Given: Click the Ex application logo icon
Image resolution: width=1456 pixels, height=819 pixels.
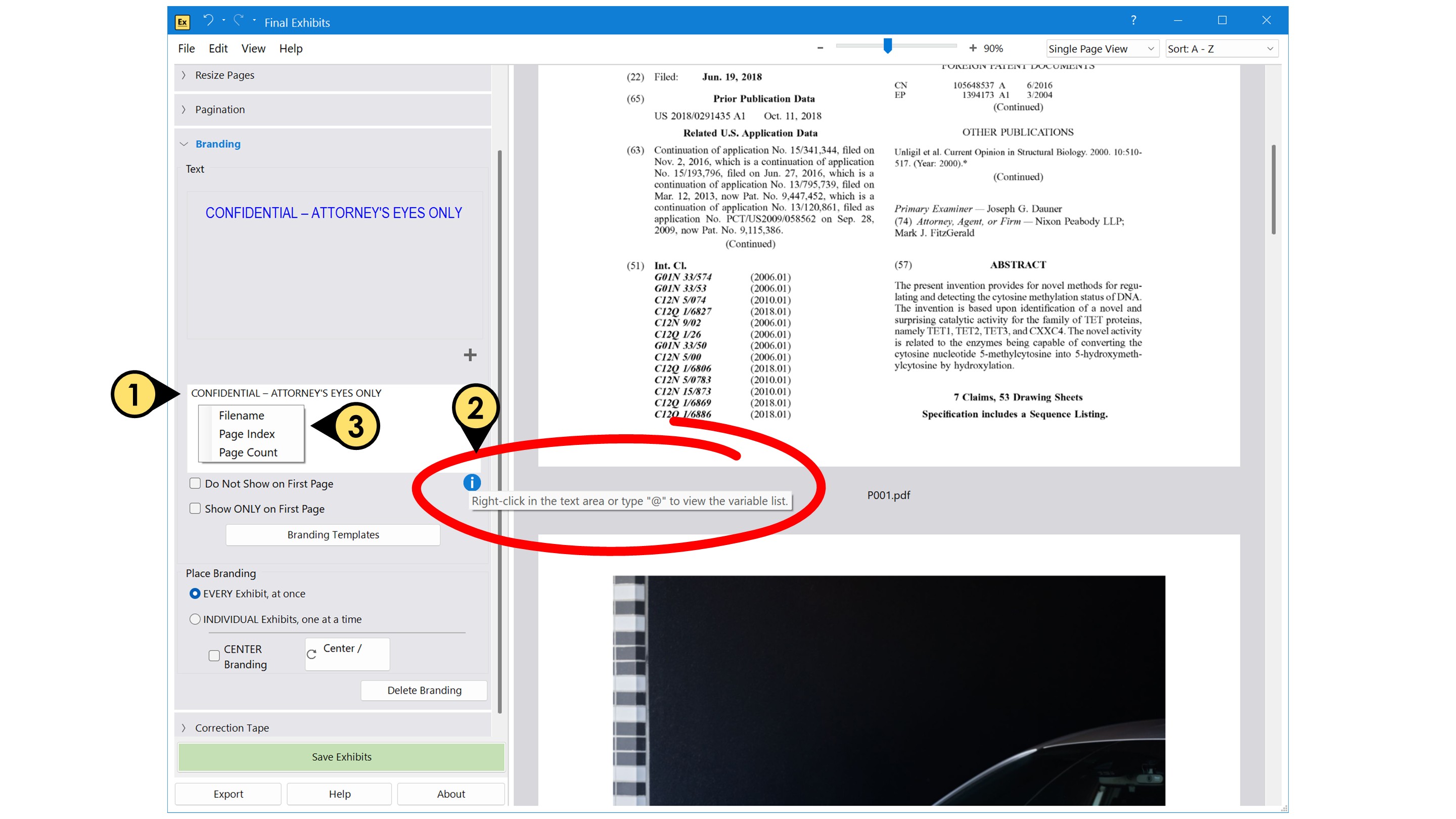Looking at the screenshot, I should coord(182,22).
